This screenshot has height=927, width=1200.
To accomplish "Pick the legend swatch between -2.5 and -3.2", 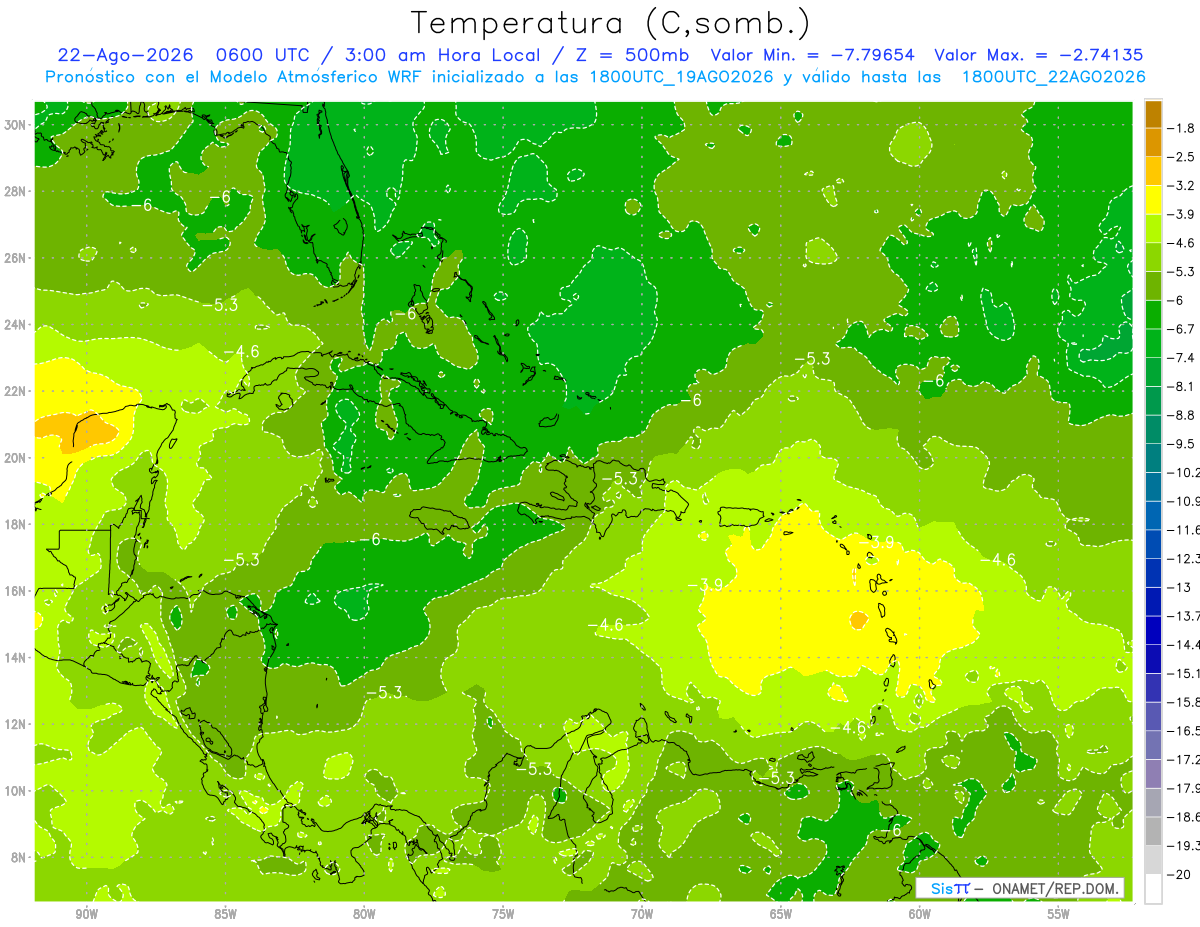I will pyautogui.click(x=1153, y=171).
